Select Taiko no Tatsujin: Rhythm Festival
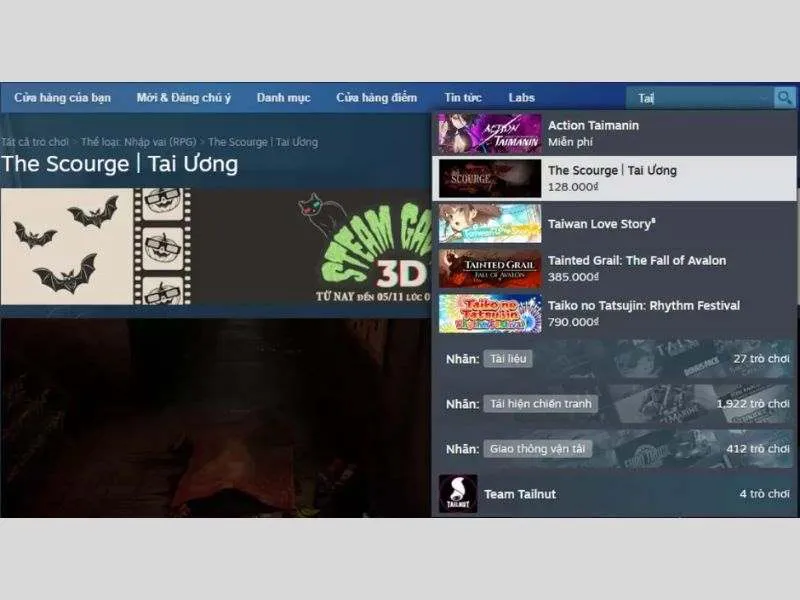Screen dimensions: 800x600 (614, 313)
